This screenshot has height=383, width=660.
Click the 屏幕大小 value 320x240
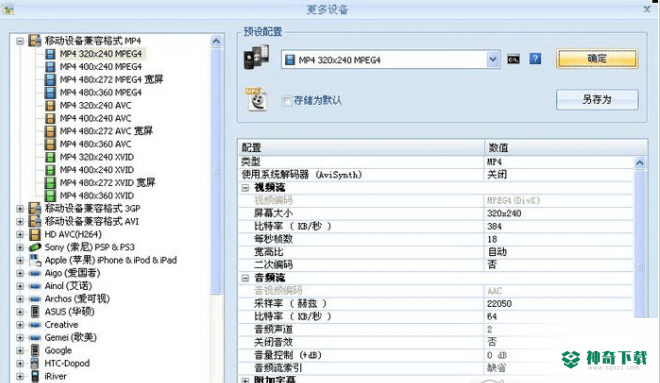tap(504, 213)
